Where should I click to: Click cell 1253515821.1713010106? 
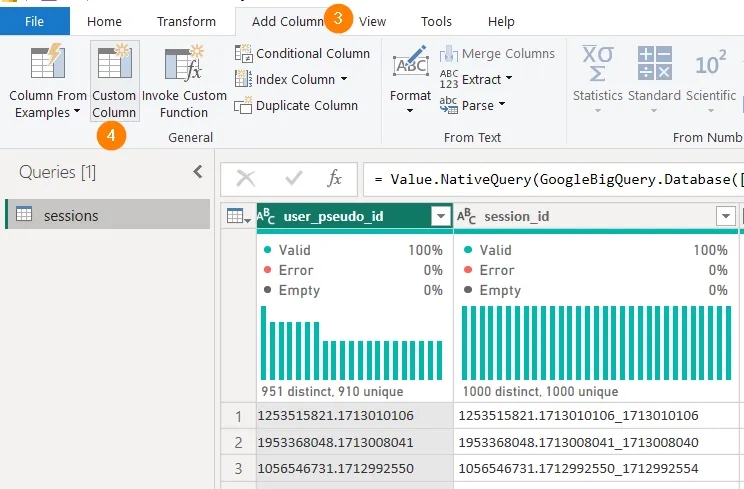(x=355, y=415)
